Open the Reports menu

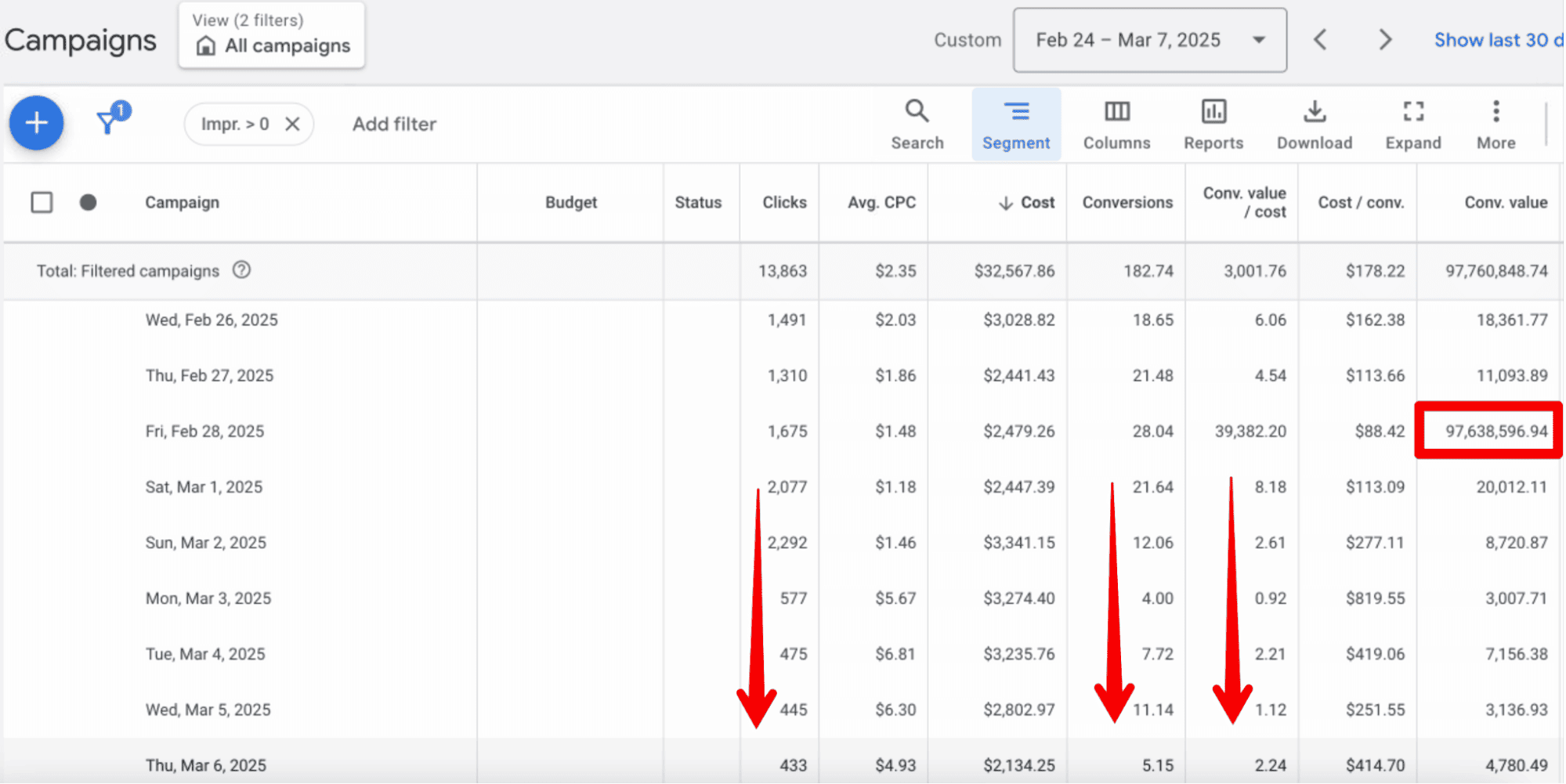click(x=1213, y=125)
